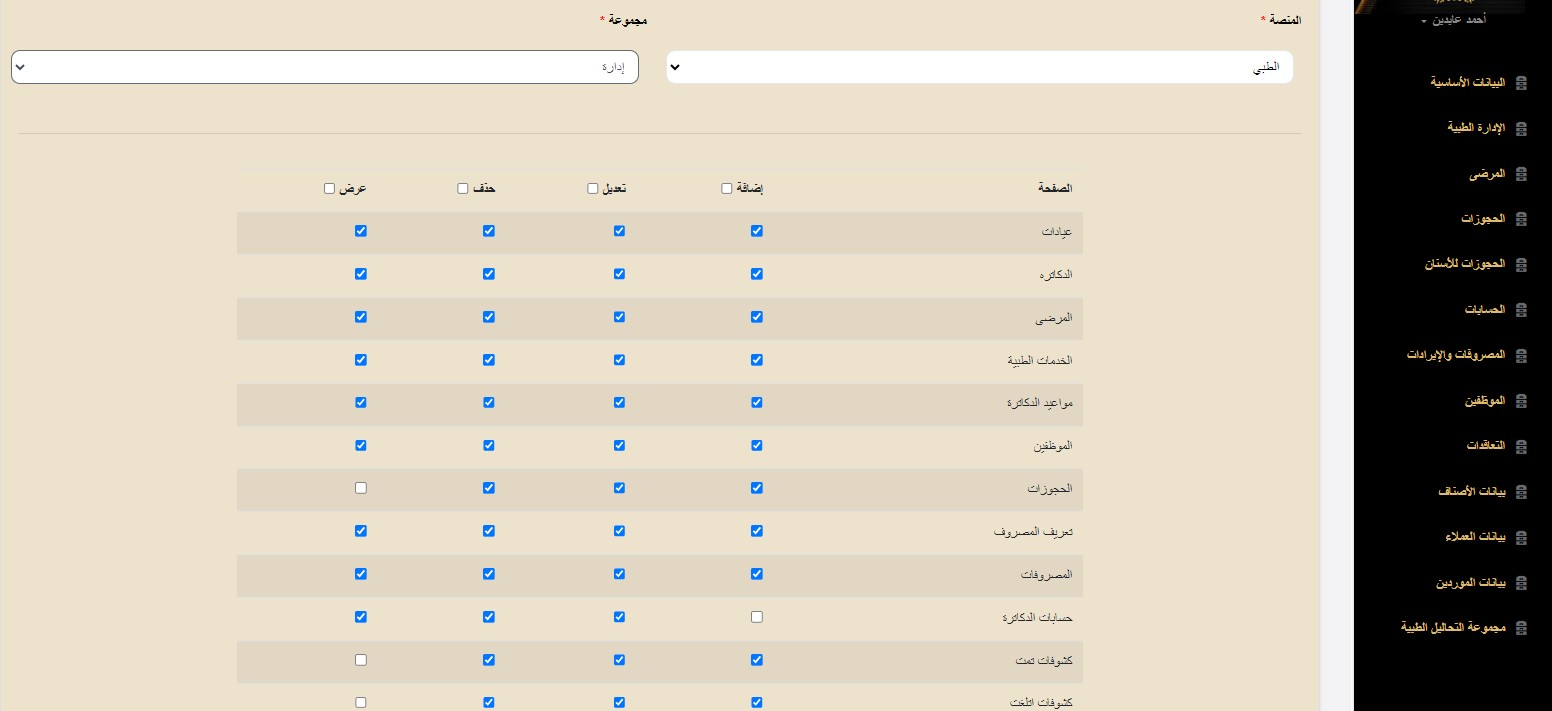1552x711 pixels.
Task: Open the مجموعة dropdown showing إدارة
Action: 325,67
